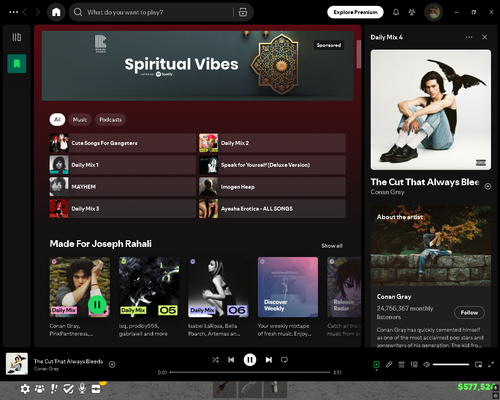Skip to the previous track
This screenshot has height=400, width=500.
pyautogui.click(x=231, y=360)
